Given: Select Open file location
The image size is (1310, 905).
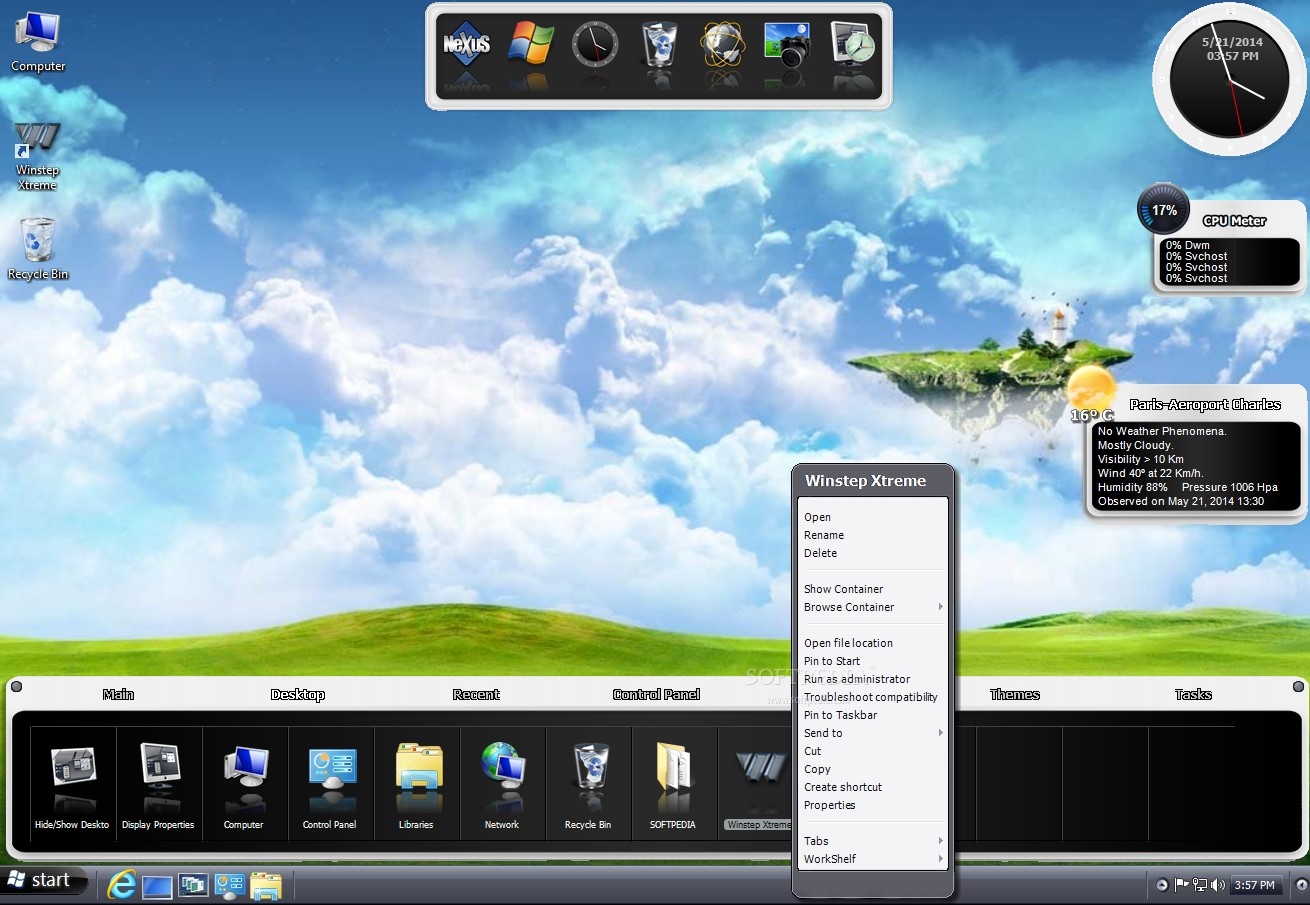Looking at the screenshot, I should [873, 643].
